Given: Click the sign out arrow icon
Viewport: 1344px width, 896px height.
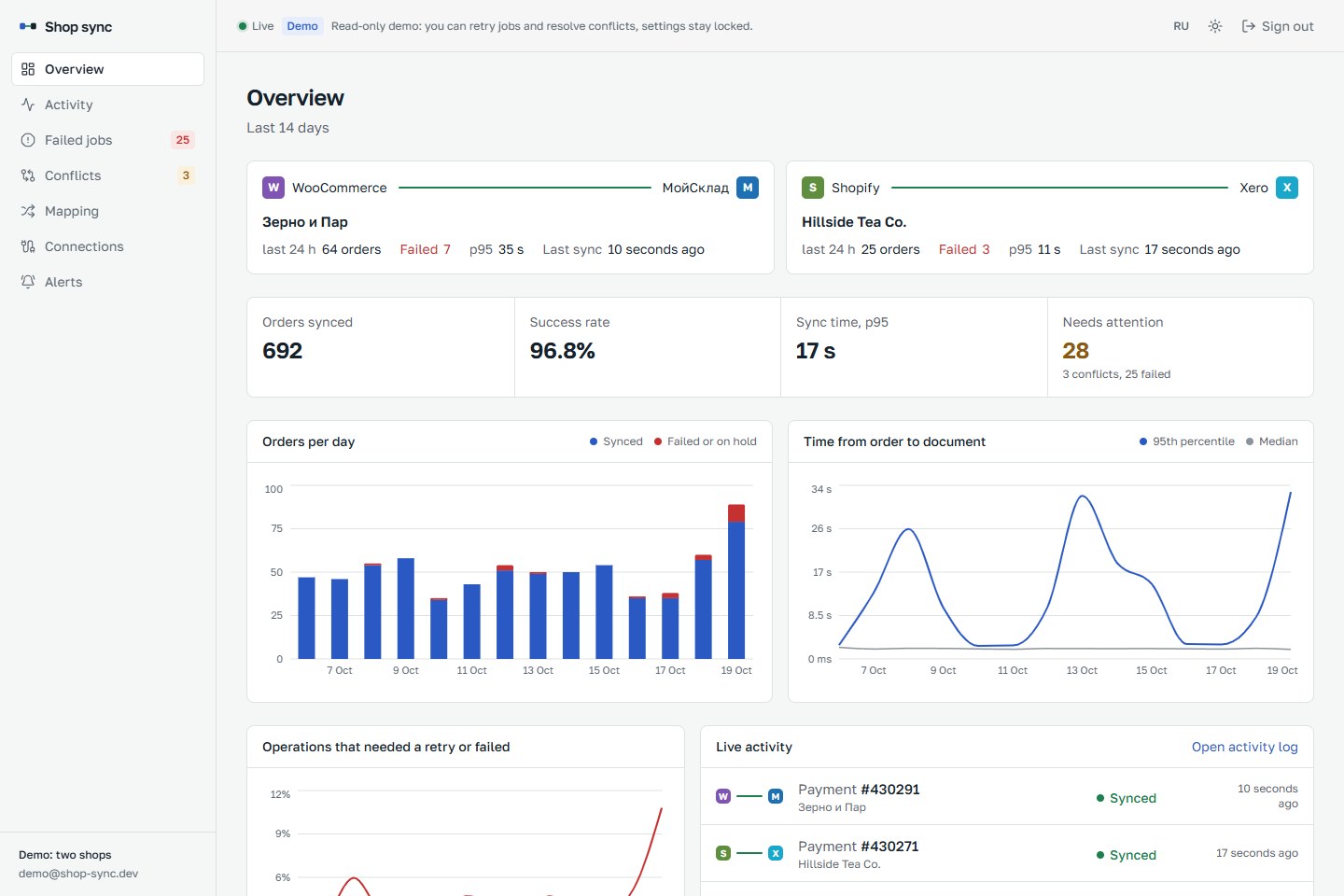Looking at the screenshot, I should [1249, 26].
